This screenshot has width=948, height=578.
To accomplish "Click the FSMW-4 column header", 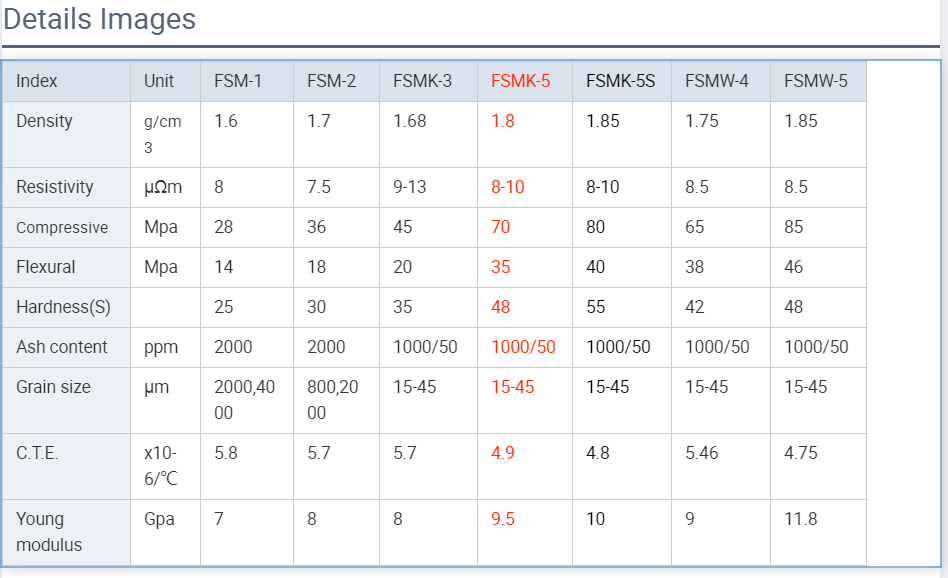I will click(x=716, y=81).
